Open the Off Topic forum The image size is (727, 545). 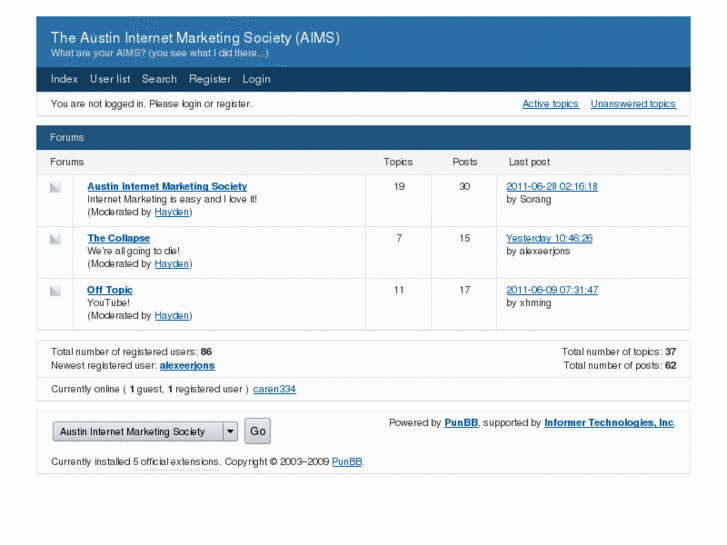pyautogui.click(x=110, y=290)
